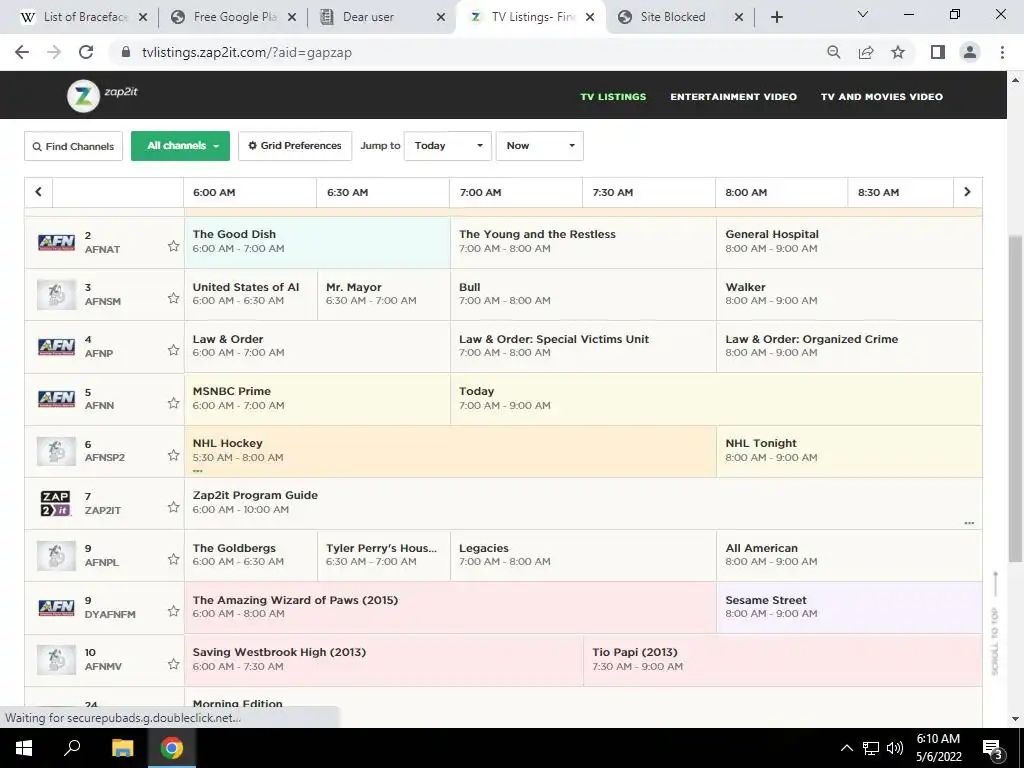This screenshot has height=768, width=1024.
Task: Open the Now time dropdown
Action: [539, 146]
